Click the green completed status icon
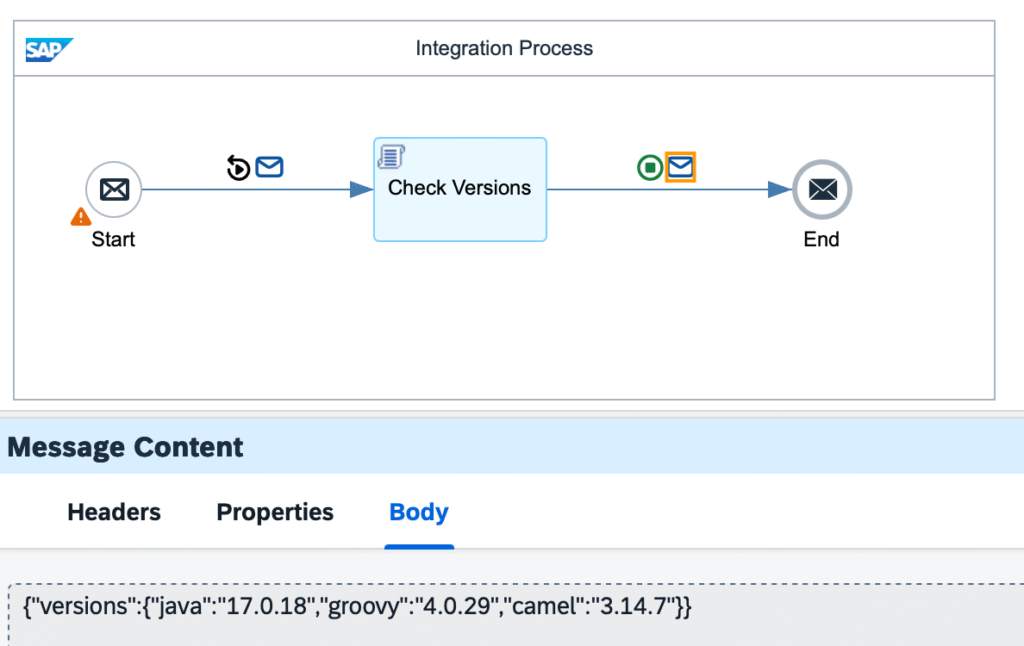Screen dimensions: 1024x646 coord(649,168)
